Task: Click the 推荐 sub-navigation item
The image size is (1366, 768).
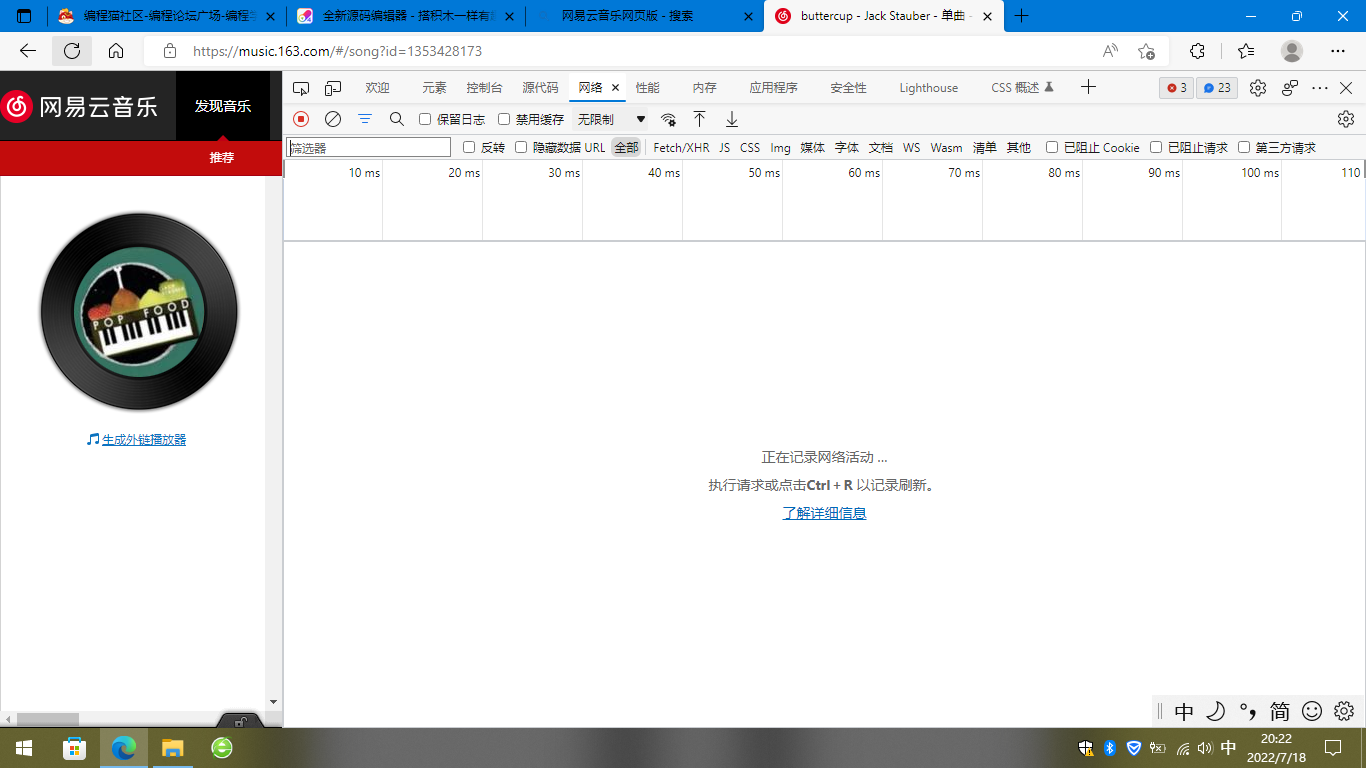Action: point(221,158)
